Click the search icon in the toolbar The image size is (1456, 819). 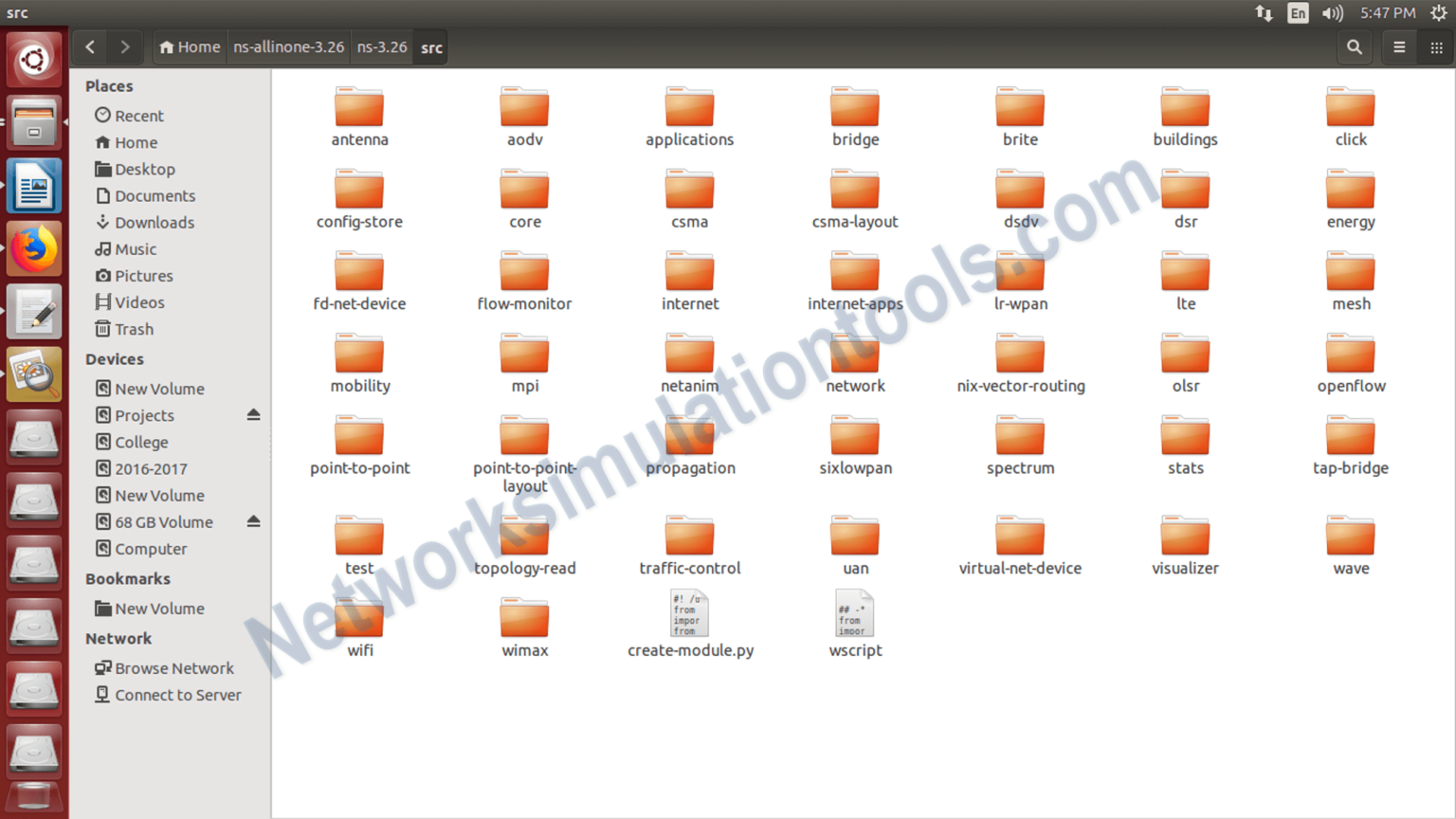pos(1354,46)
